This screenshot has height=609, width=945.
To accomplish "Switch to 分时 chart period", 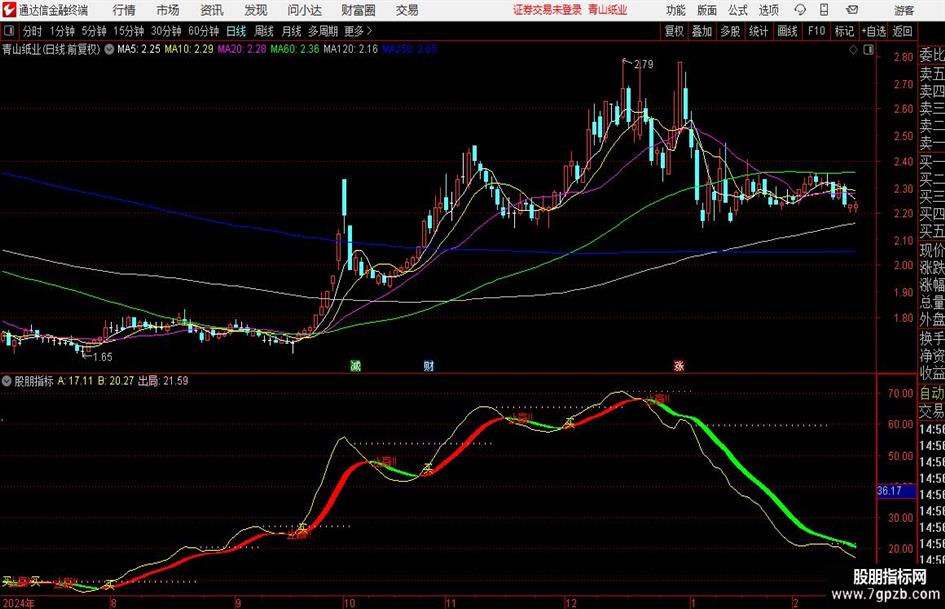I will (33, 31).
